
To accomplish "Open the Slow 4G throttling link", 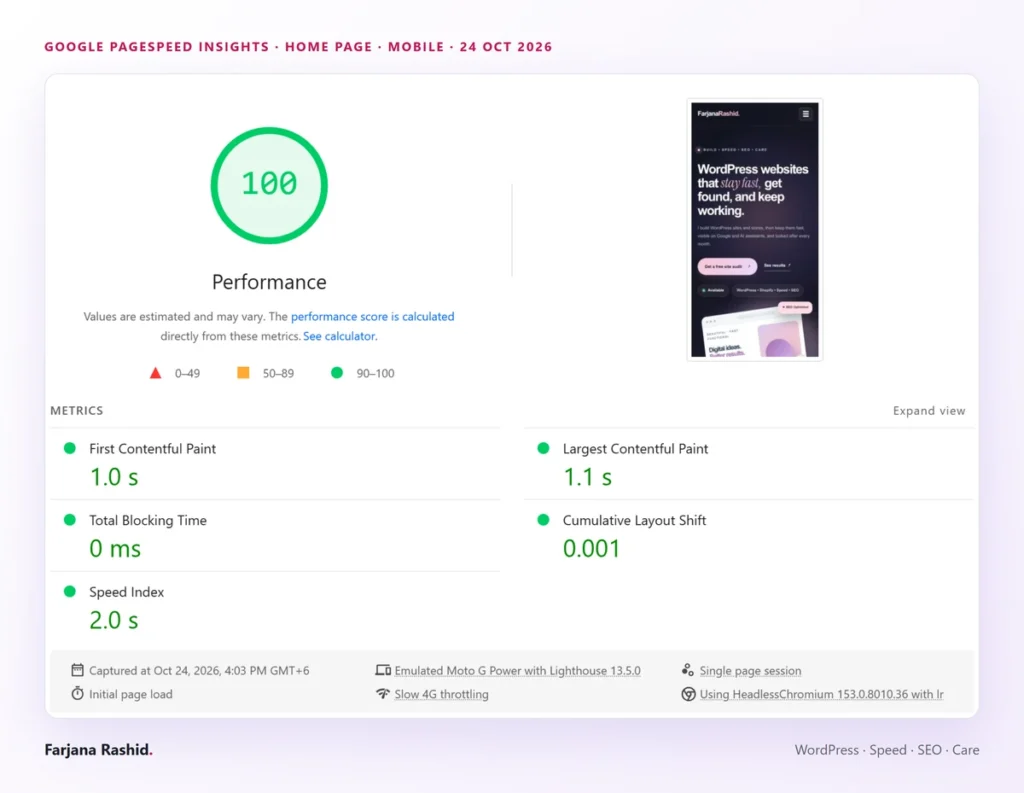I will (x=441, y=694).
